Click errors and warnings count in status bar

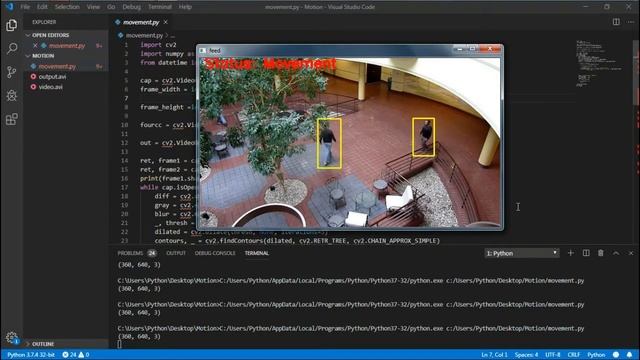click(76, 355)
